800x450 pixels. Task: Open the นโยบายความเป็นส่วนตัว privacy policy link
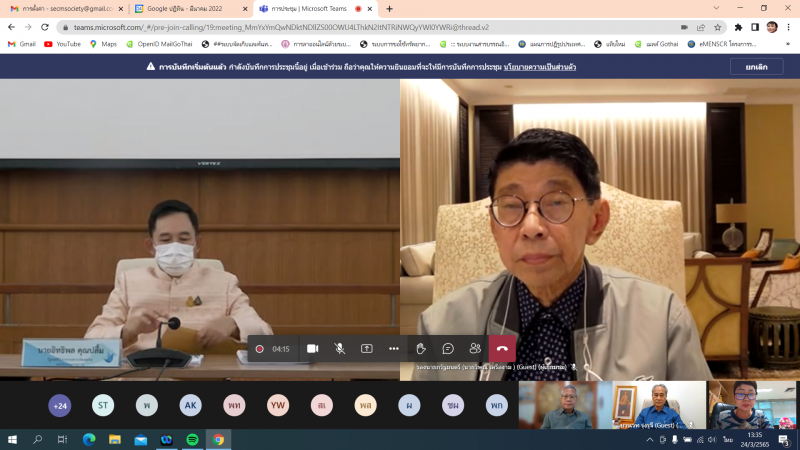[x=540, y=67]
